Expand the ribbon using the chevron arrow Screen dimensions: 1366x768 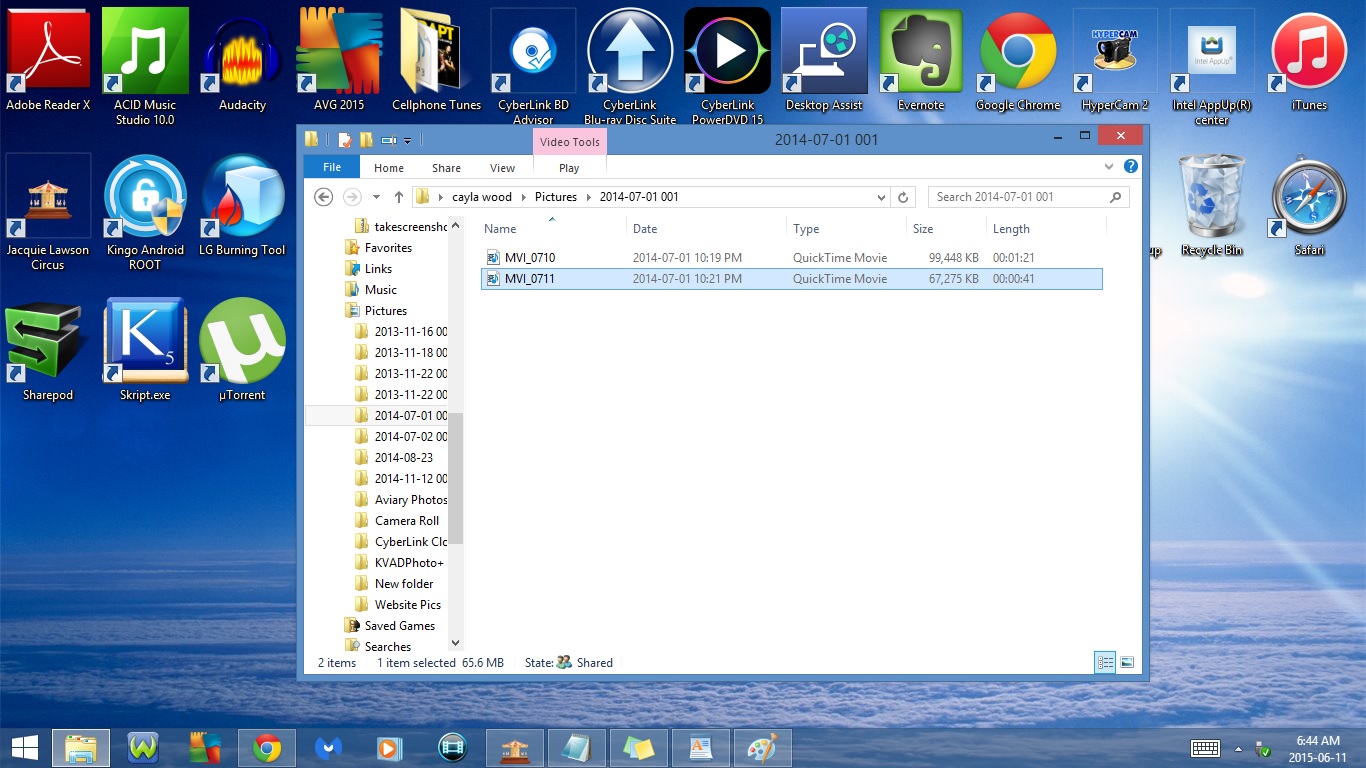point(1109,167)
